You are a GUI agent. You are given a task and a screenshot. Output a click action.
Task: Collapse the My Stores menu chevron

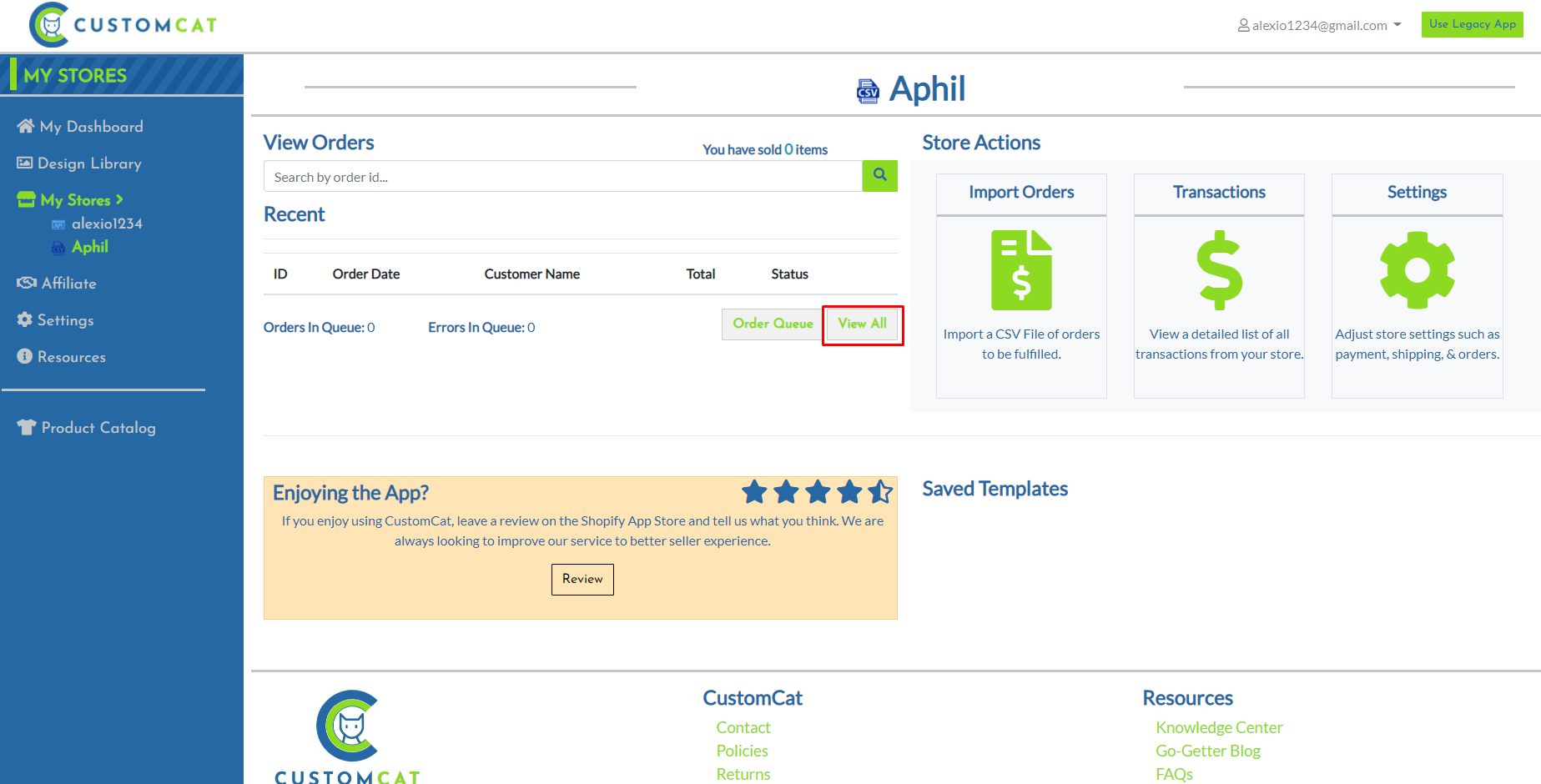[x=119, y=199]
